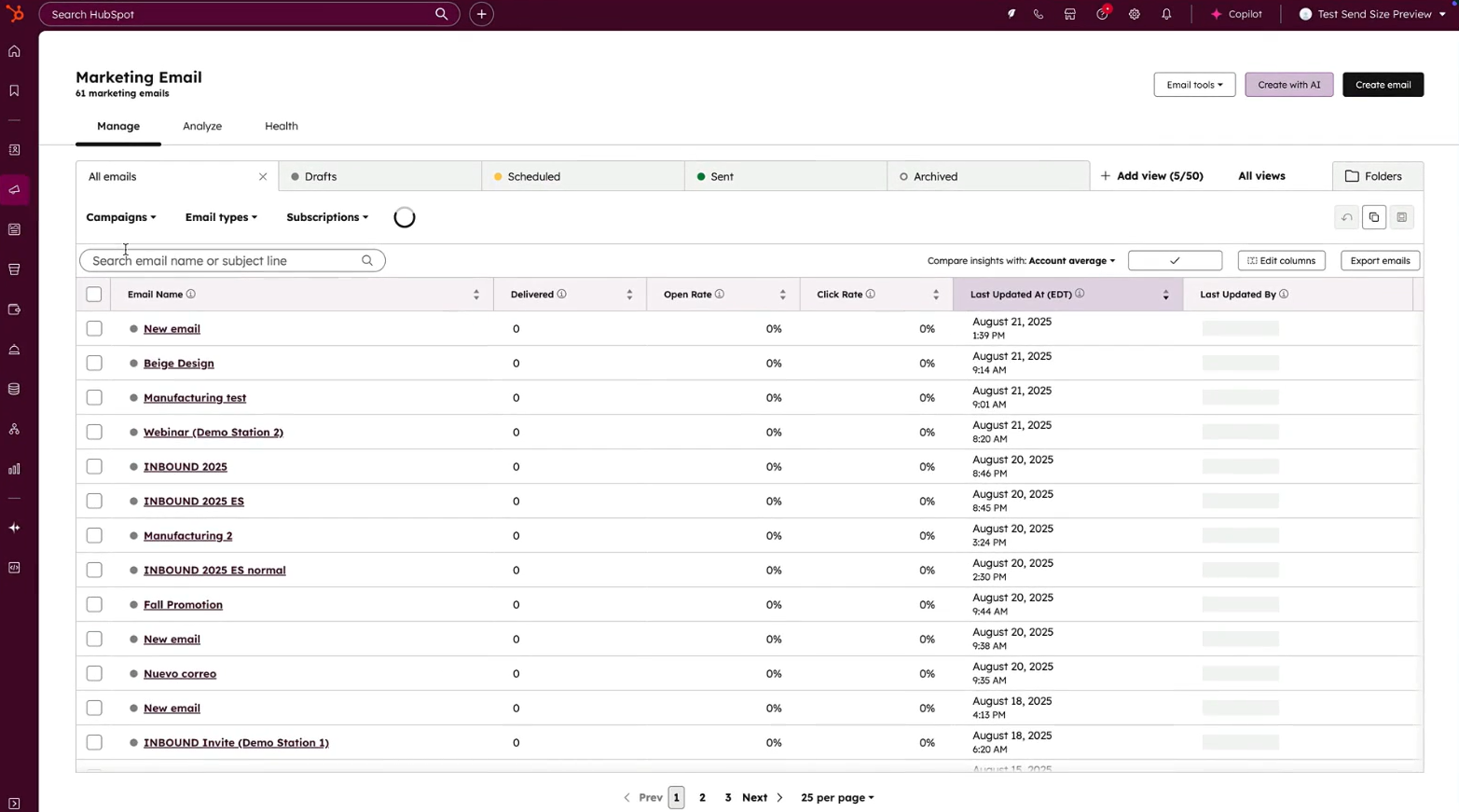Open the INBOUND 2025 email link
The image size is (1459, 812).
tap(185, 466)
